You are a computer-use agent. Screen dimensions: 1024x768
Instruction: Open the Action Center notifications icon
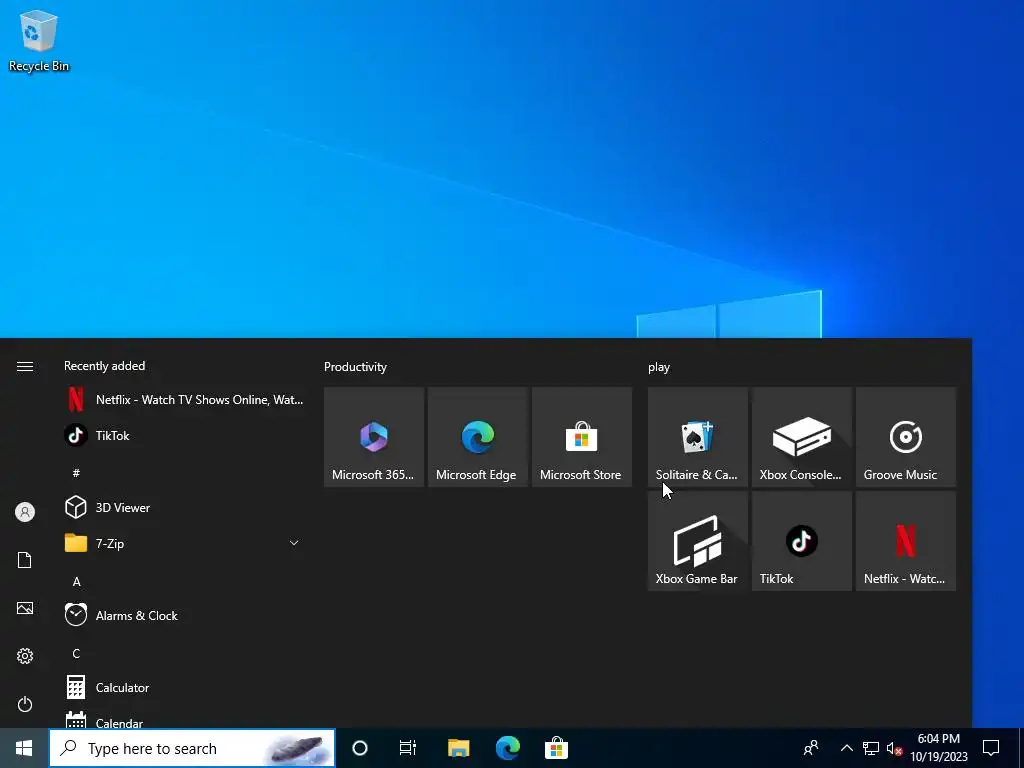[x=991, y=748]
